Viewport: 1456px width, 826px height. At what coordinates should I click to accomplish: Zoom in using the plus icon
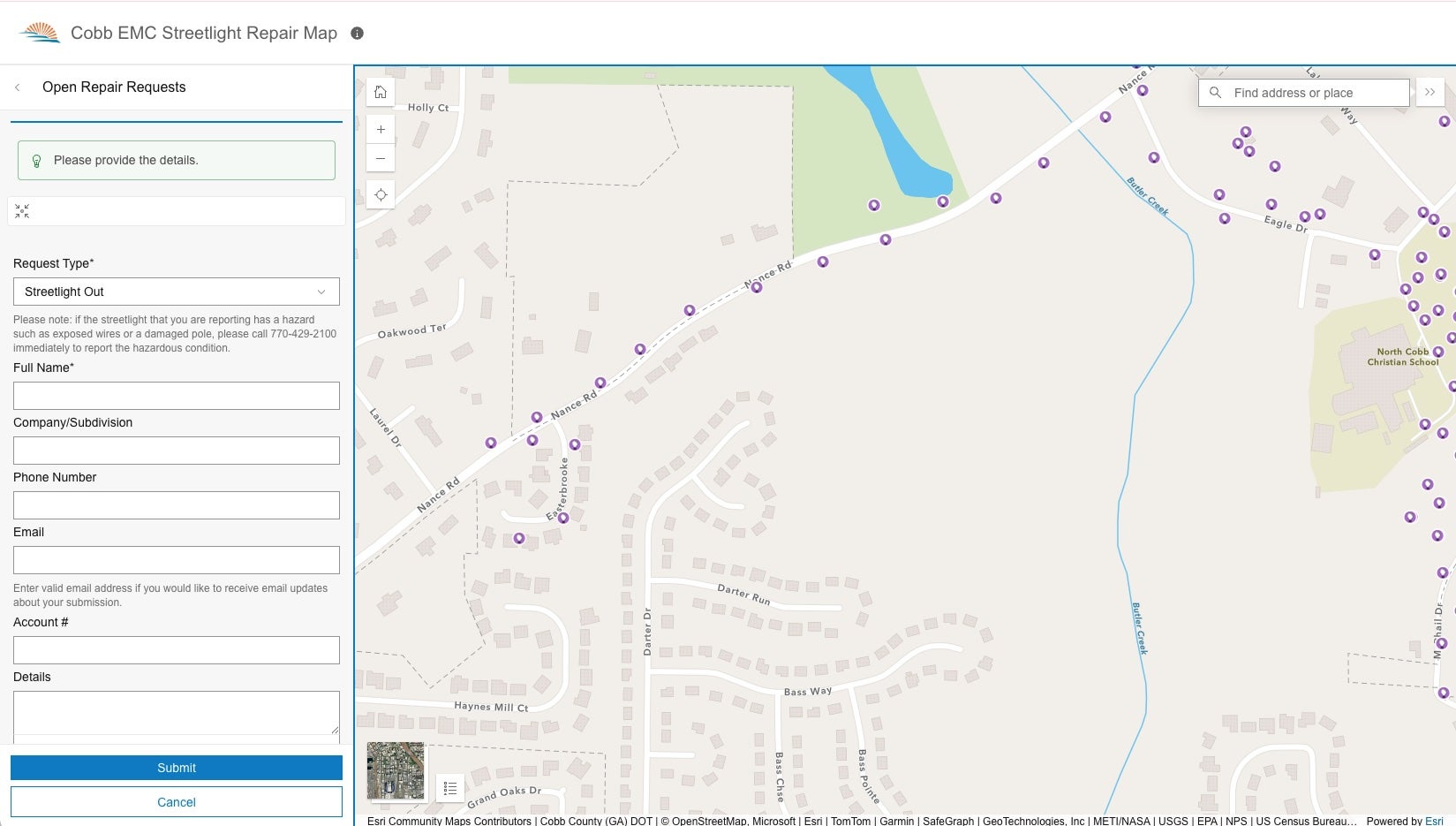tap(381, 129)
